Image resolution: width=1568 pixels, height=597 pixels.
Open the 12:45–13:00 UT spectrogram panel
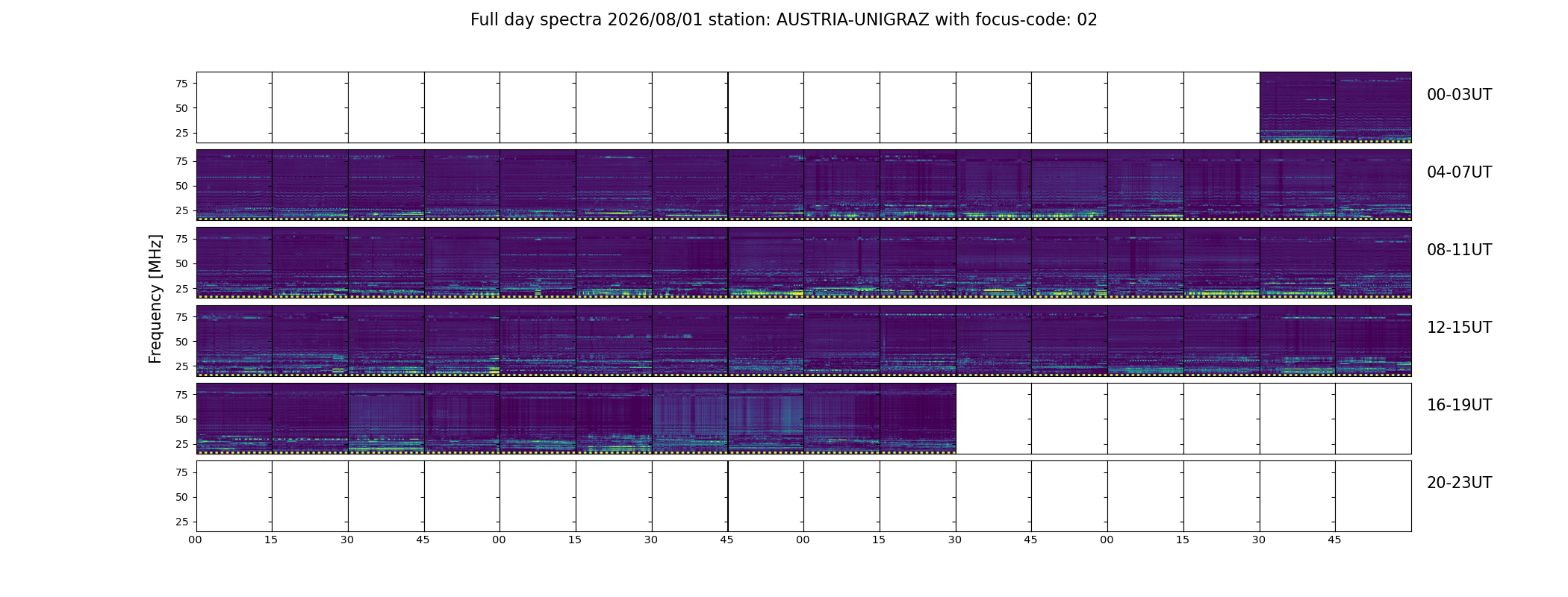point(462,340)
